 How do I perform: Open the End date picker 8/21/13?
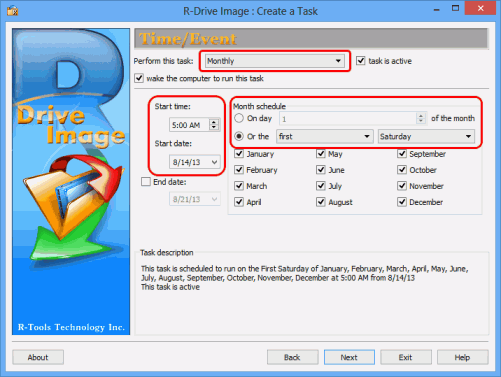(195, 199)
